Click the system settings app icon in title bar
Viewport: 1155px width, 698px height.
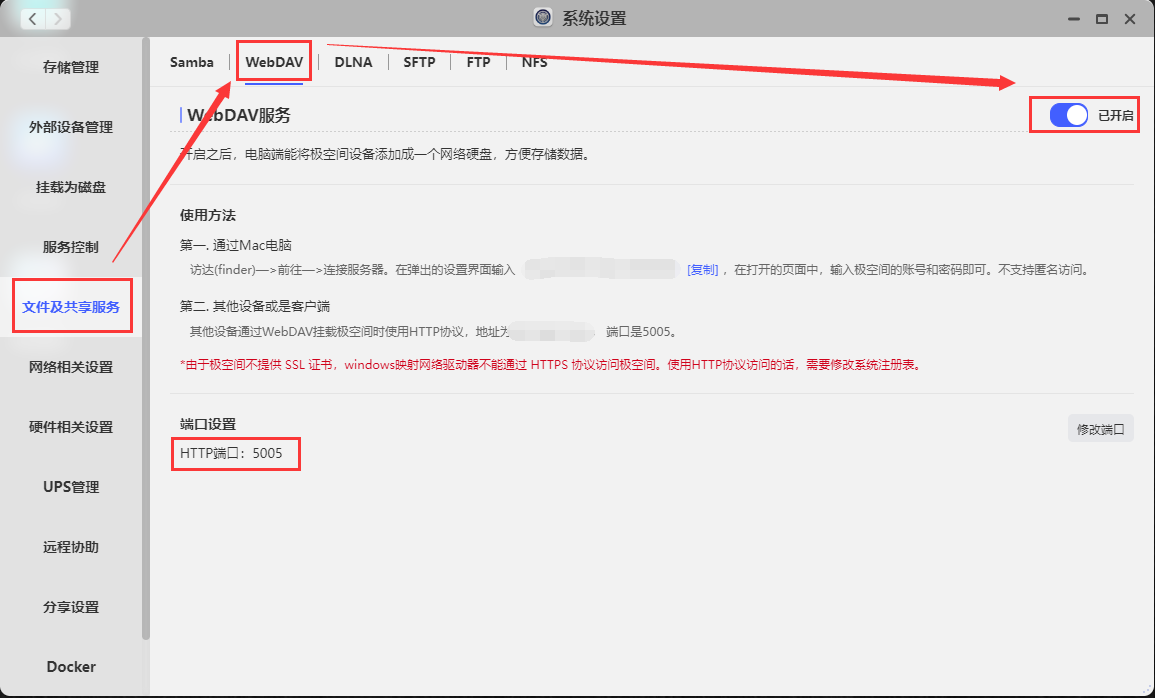pyautogui.click(x=543, y=18)
